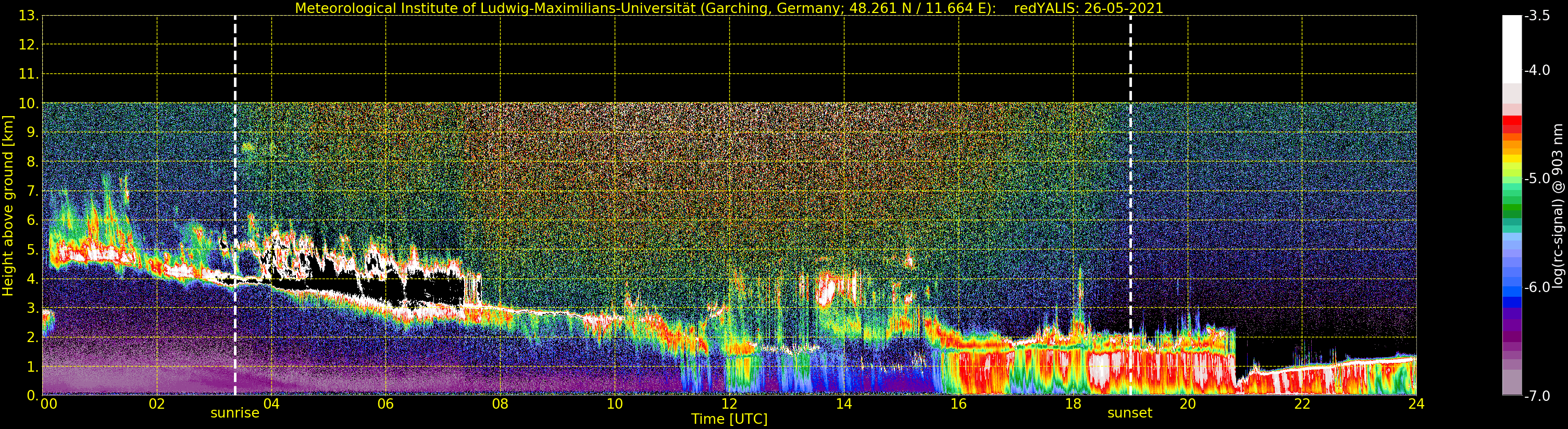Click the "2." tick on the height axis
Screen dimensions: 1568x429
[x=33, y=337]
